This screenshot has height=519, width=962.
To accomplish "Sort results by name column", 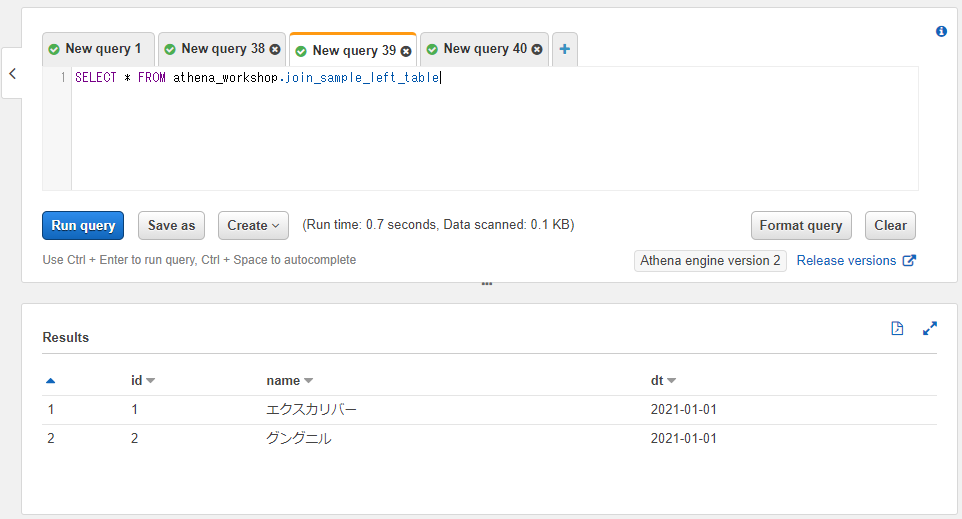I will 290,380.
